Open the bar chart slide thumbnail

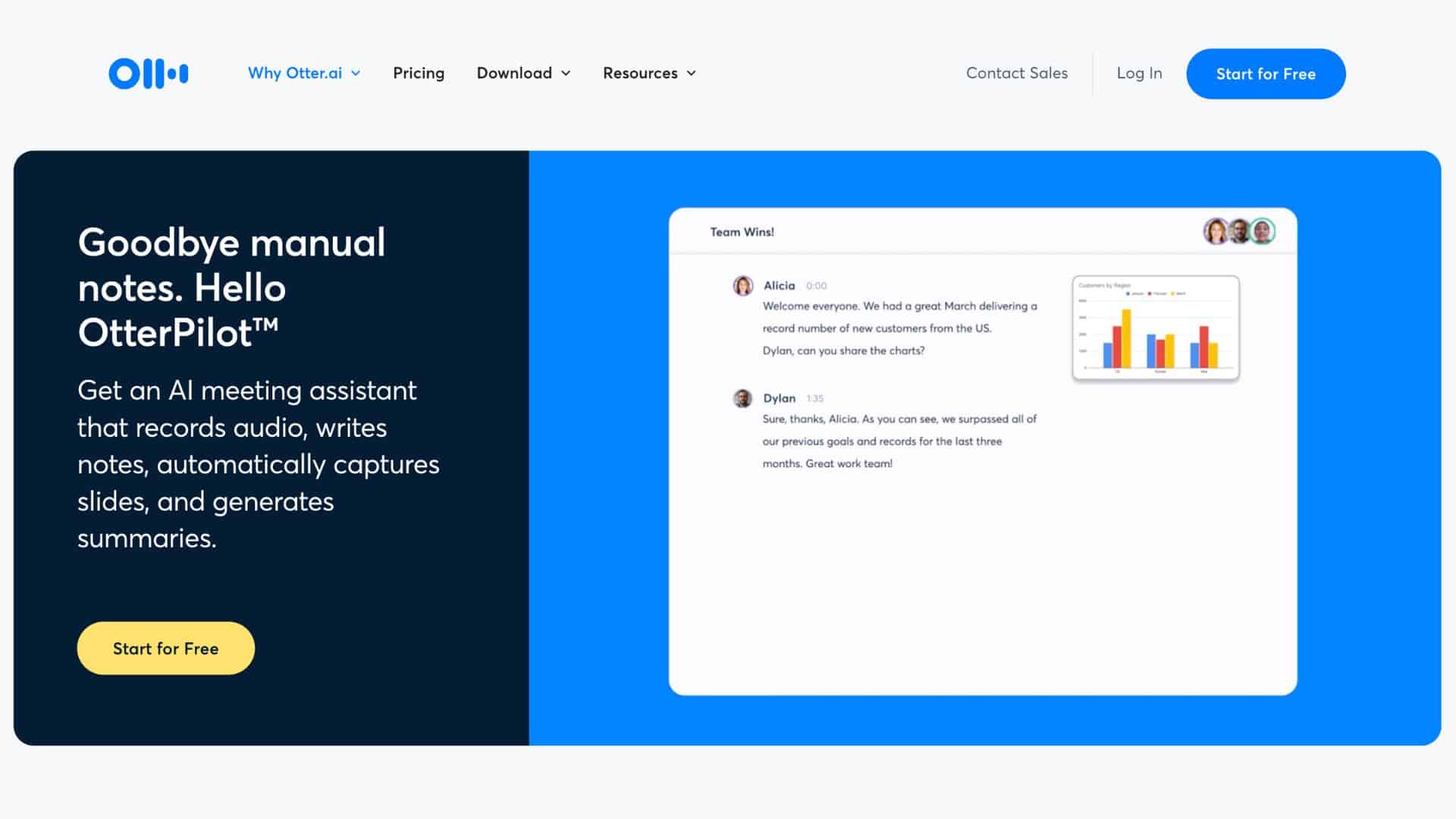point(1156,328)
